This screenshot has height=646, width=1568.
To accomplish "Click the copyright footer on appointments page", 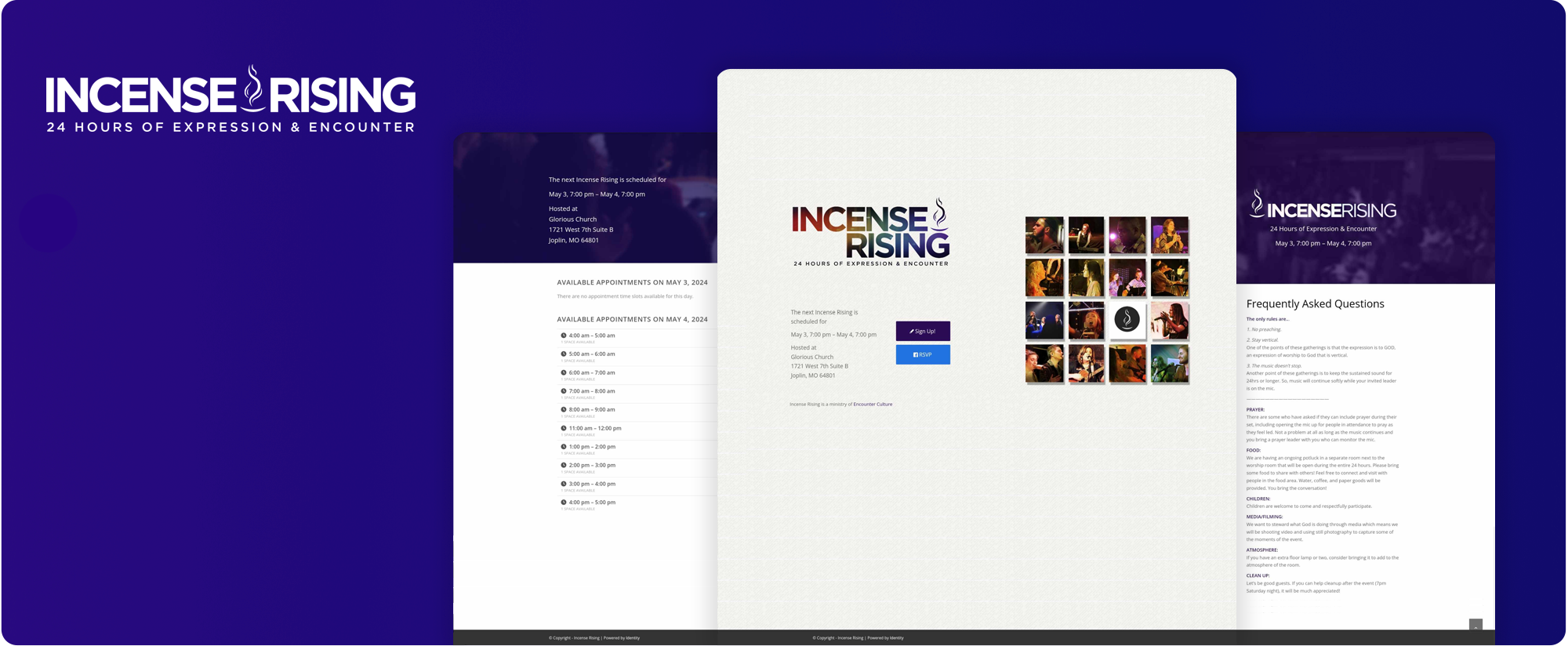I will (594, 637).
